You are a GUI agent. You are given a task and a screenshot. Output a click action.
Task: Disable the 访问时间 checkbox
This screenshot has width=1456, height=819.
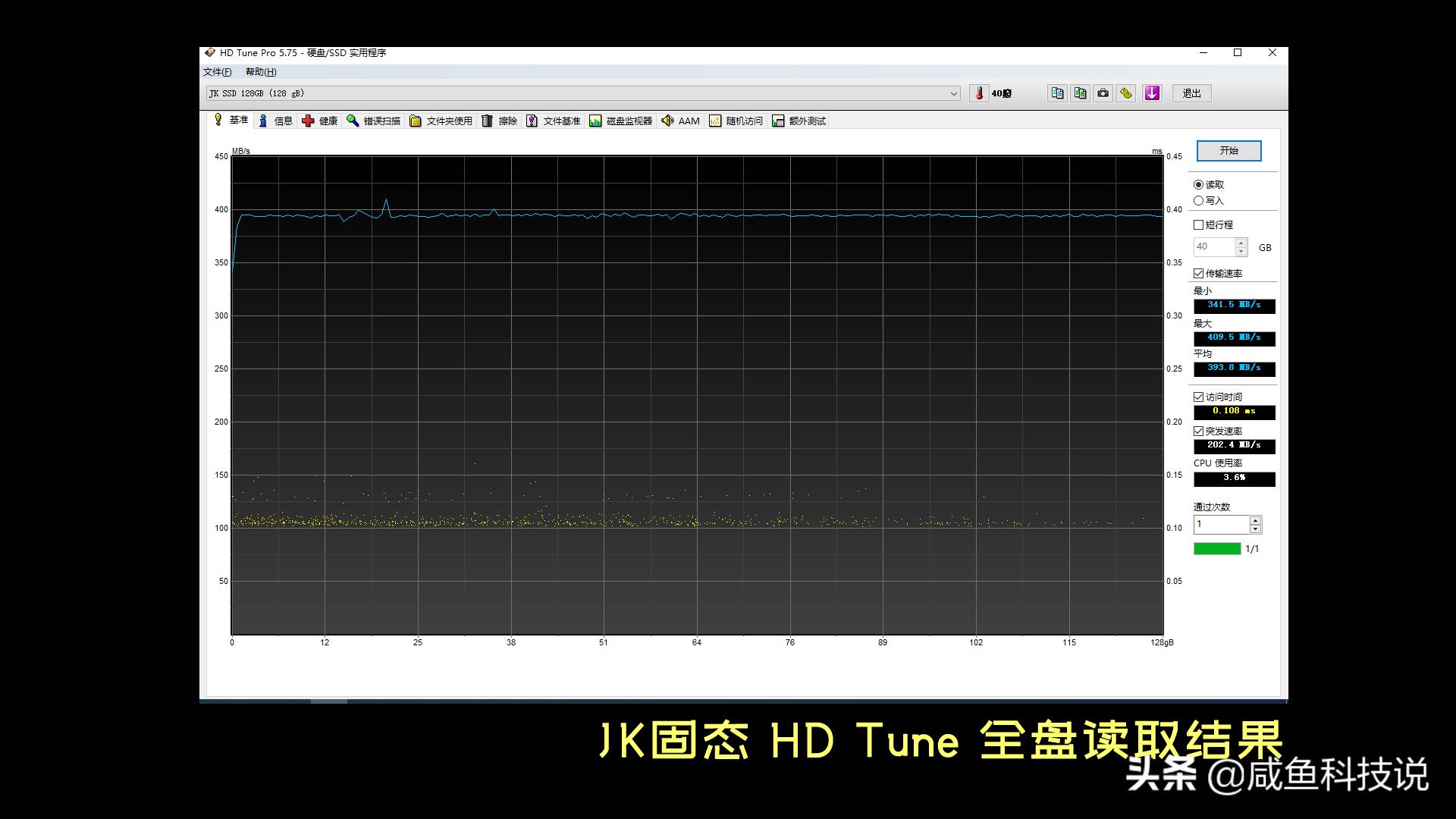point(1199,397)
